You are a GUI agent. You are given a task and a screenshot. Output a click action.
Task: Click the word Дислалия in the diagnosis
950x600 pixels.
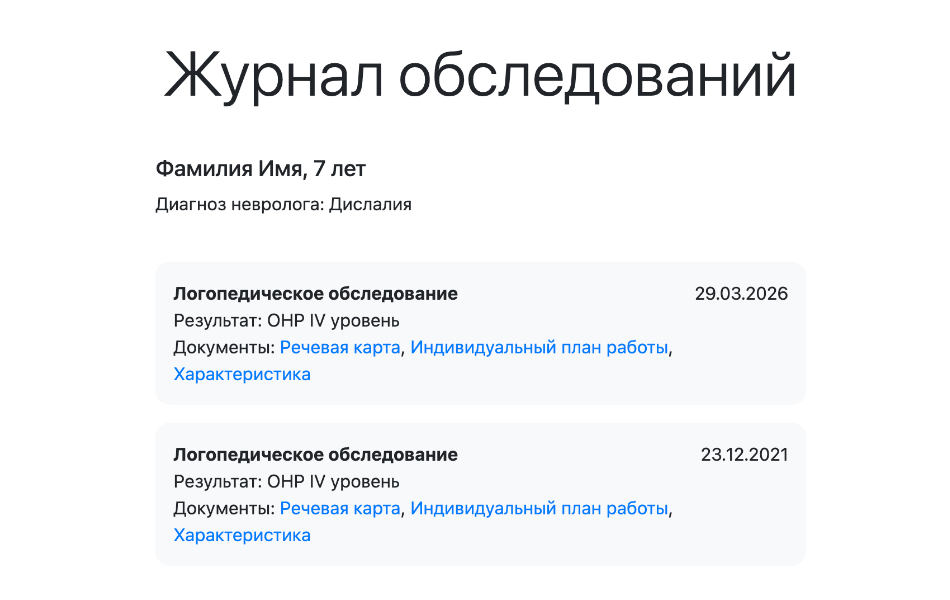pos(371,205)
